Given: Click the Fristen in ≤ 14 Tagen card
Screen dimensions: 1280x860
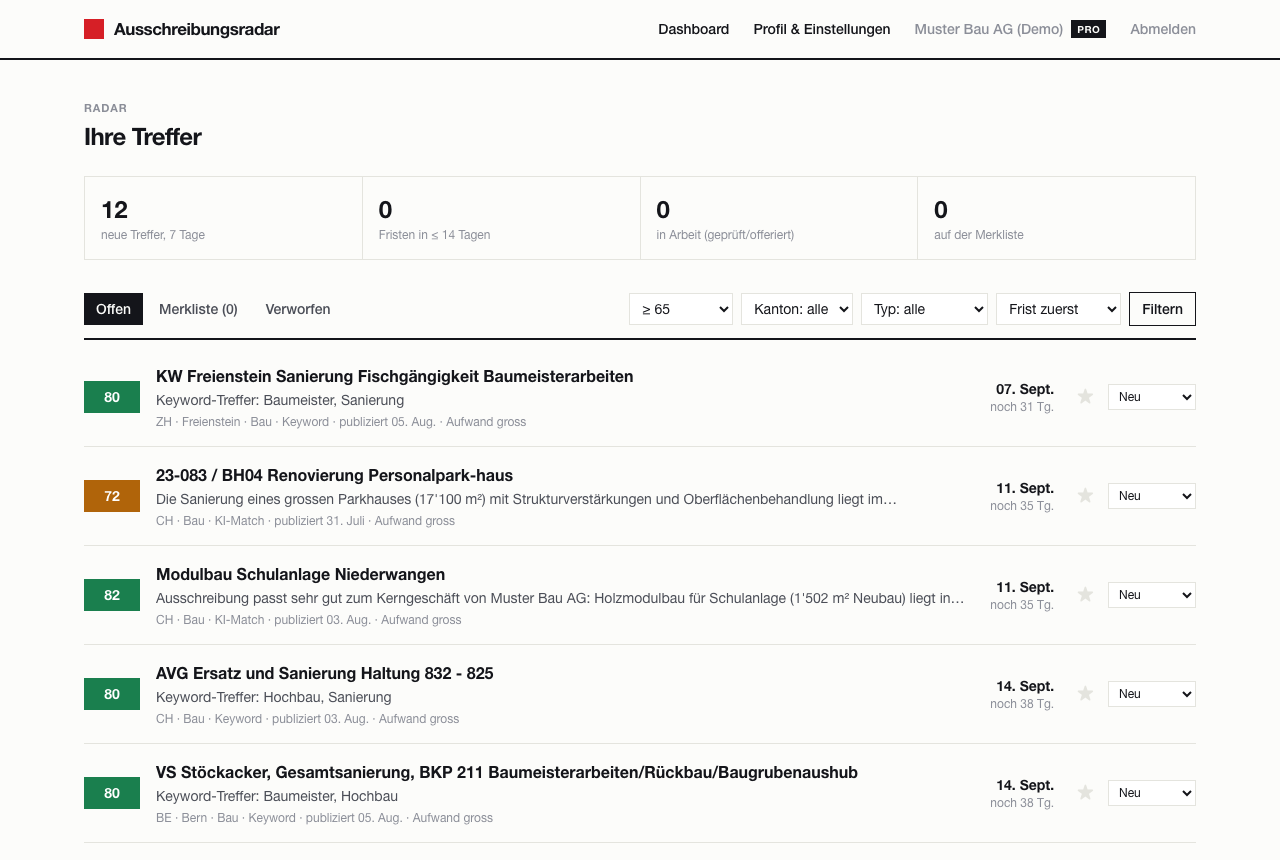Looking at the screenshot, I should [x=501, y=218].
